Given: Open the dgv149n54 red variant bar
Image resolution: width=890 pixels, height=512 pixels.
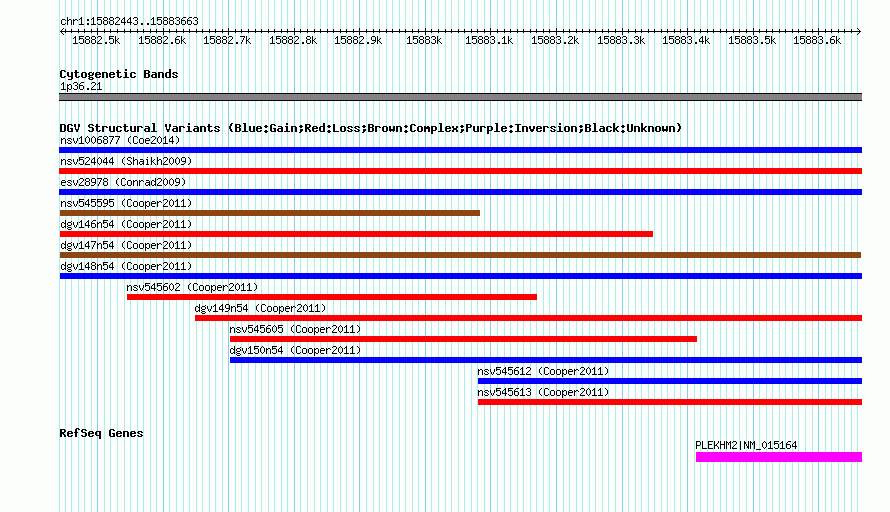Looking at the screenshot, I should click(x=528, y=318).
